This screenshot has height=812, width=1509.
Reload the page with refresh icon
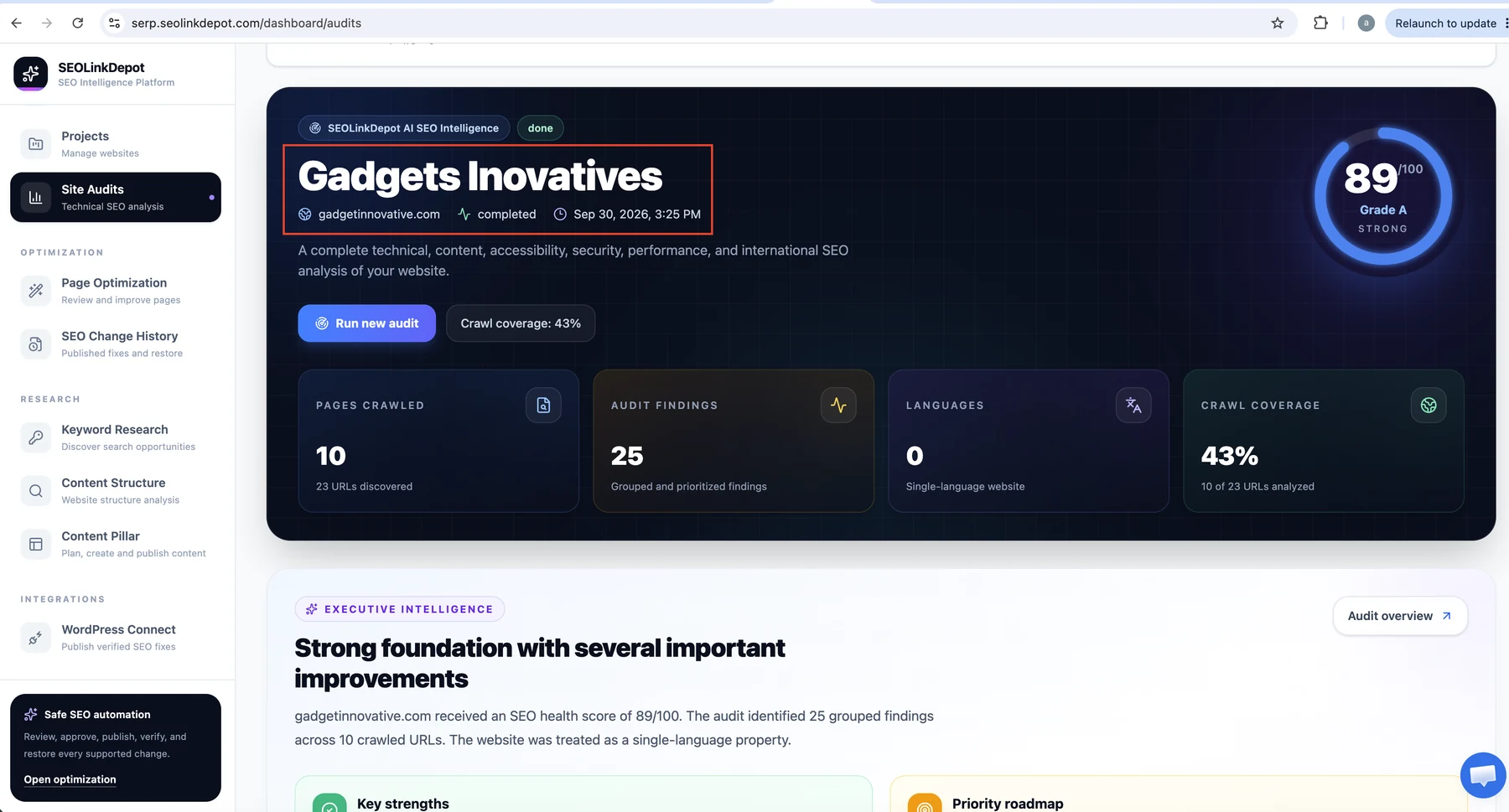78,23
